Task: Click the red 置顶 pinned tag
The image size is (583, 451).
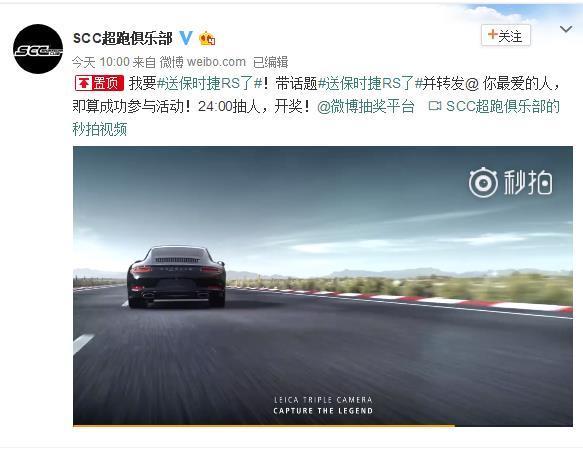Action: tap(99, 83)
